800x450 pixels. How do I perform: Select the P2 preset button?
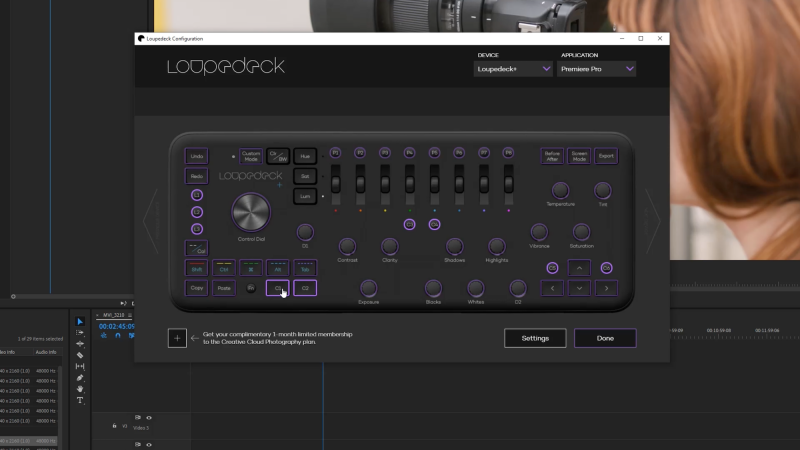pos(360,153)
